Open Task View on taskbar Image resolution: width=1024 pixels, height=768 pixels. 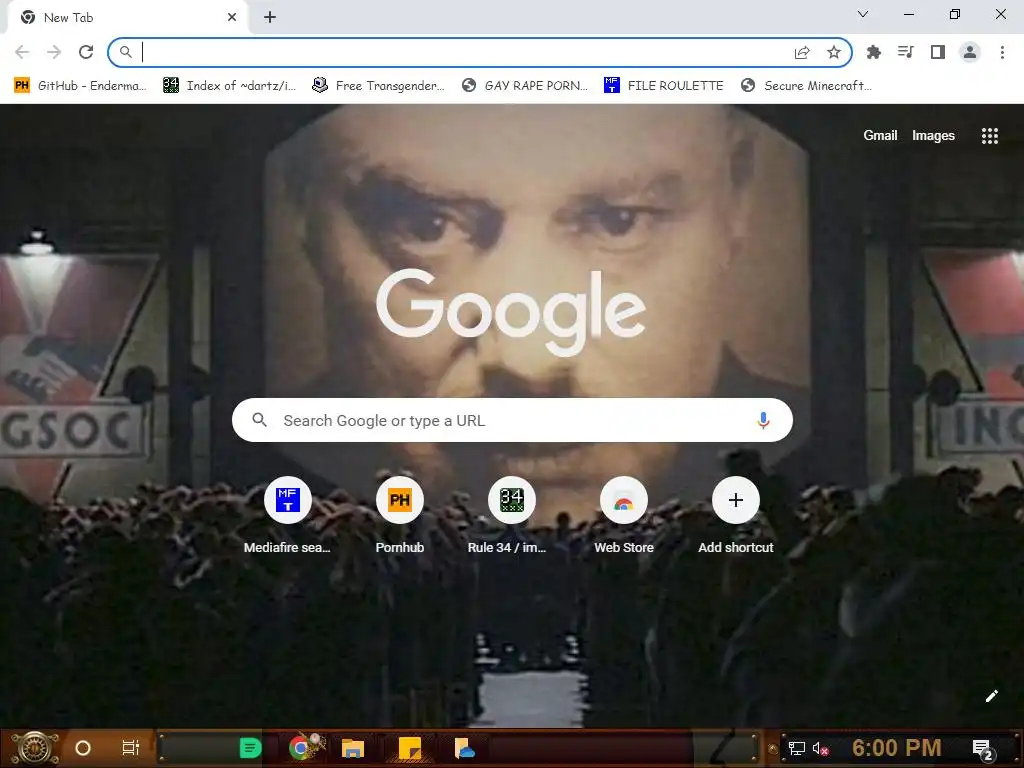coord(131,748)
